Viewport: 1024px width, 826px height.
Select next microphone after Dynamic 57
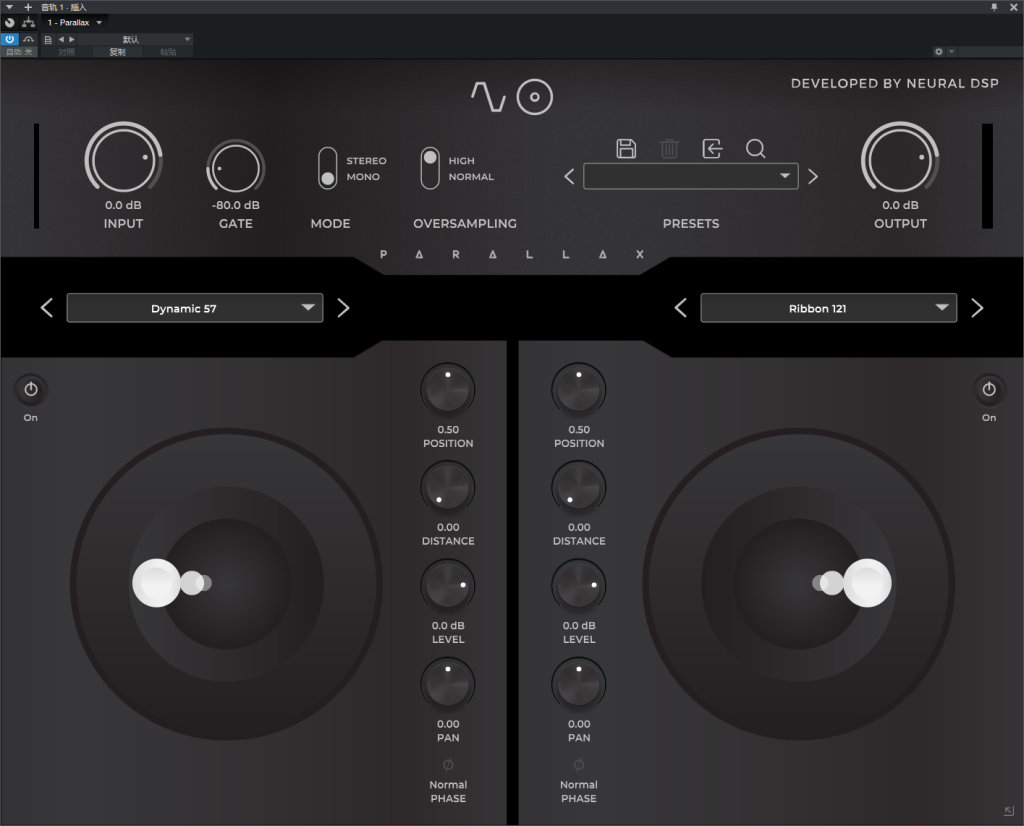coord(343,308)
